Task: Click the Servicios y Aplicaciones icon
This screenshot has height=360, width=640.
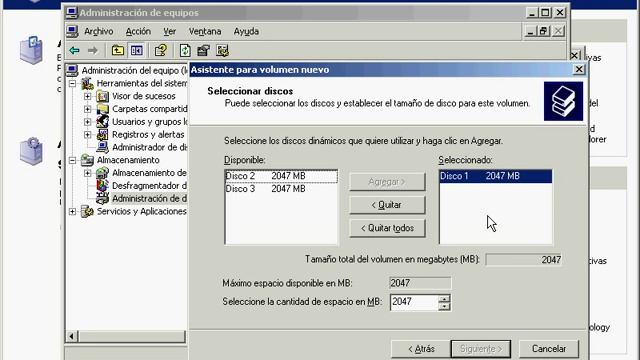Action: tap(87, 211)
